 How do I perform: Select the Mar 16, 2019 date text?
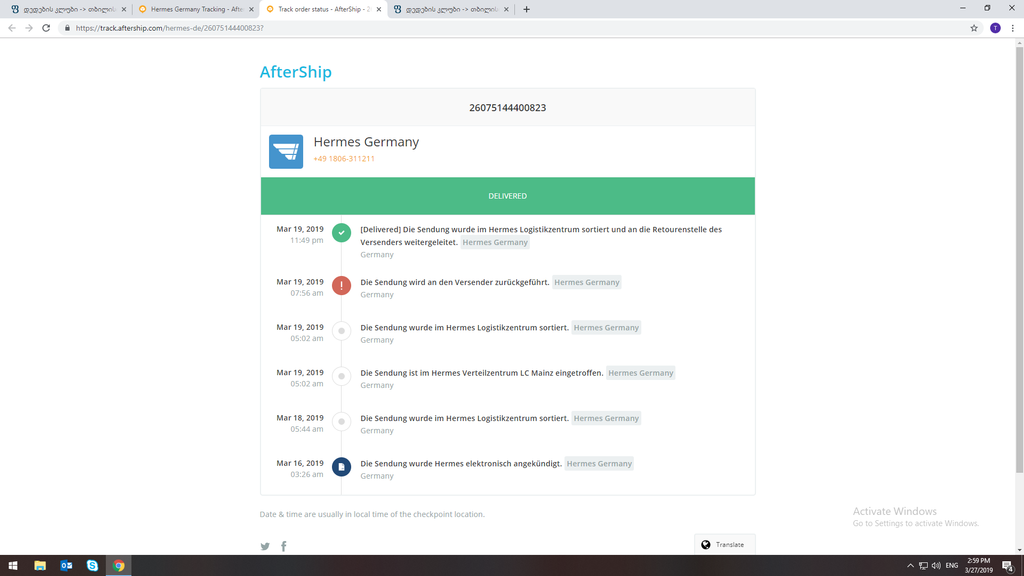coord(300,463)
